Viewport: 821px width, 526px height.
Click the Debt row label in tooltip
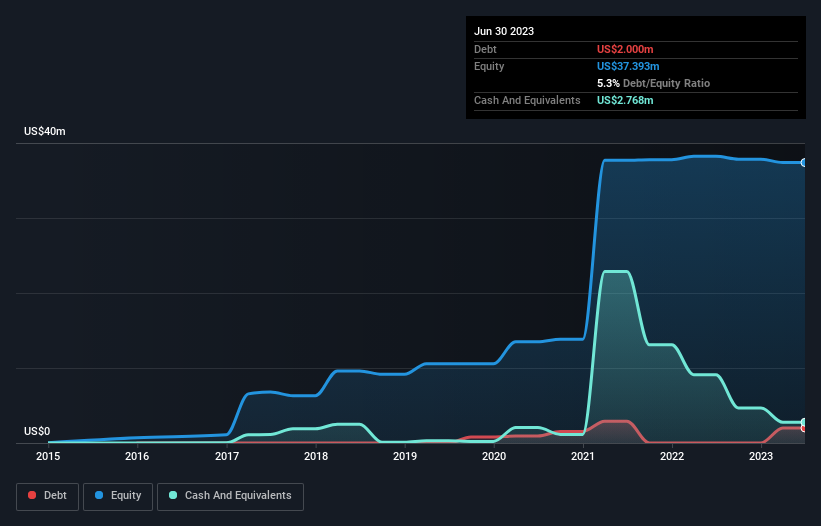point(485,49)
